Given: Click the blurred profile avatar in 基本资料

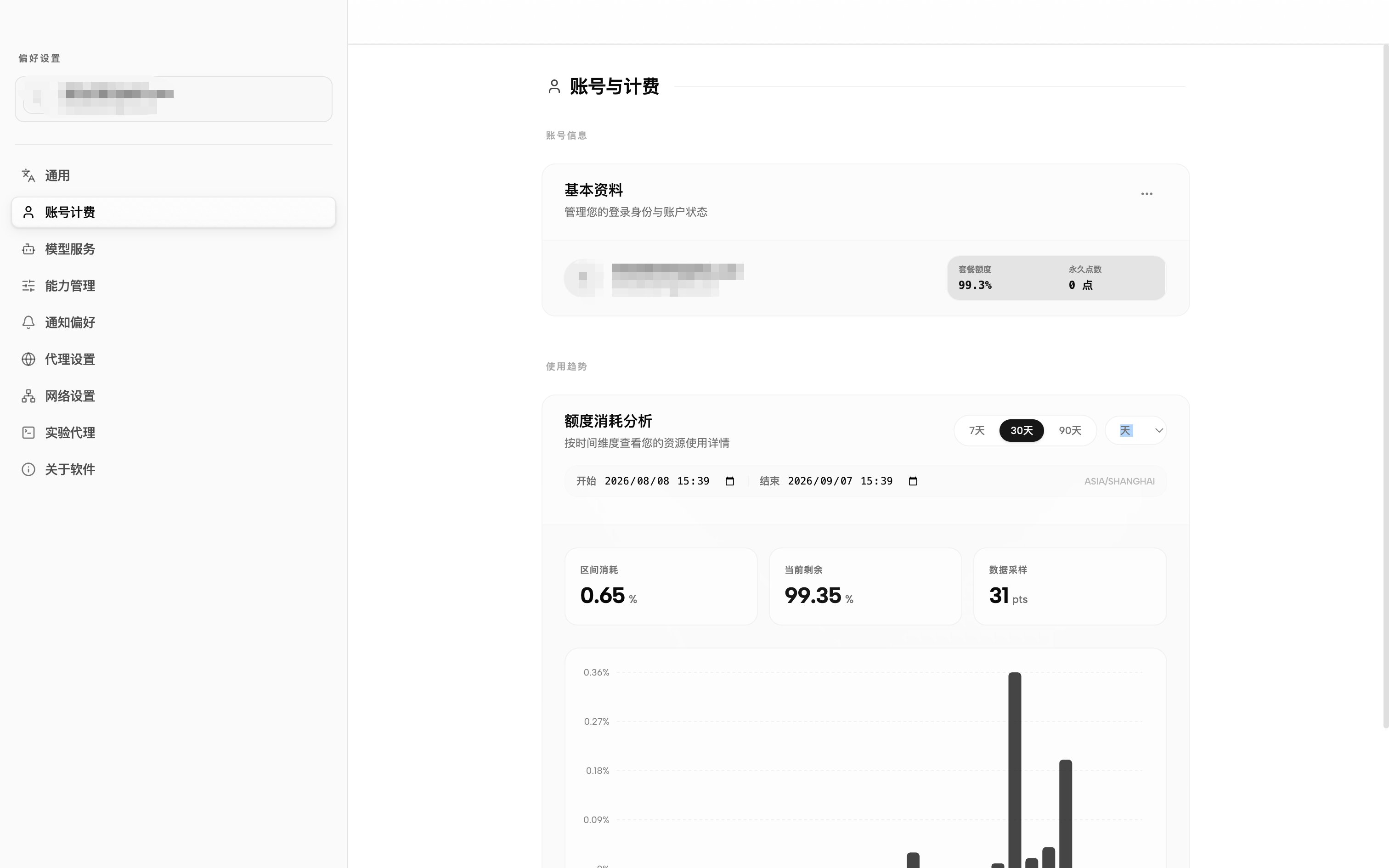Looking at the screenshot, I should (x=583, y=278).
